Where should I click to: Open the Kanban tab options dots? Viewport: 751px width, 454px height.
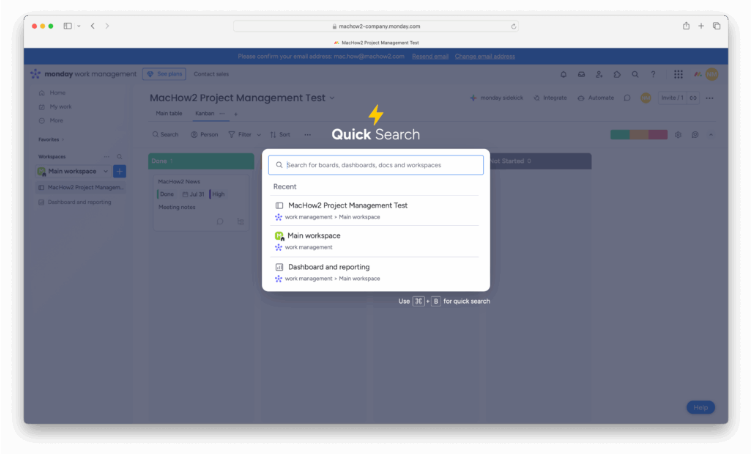[222, 114]
